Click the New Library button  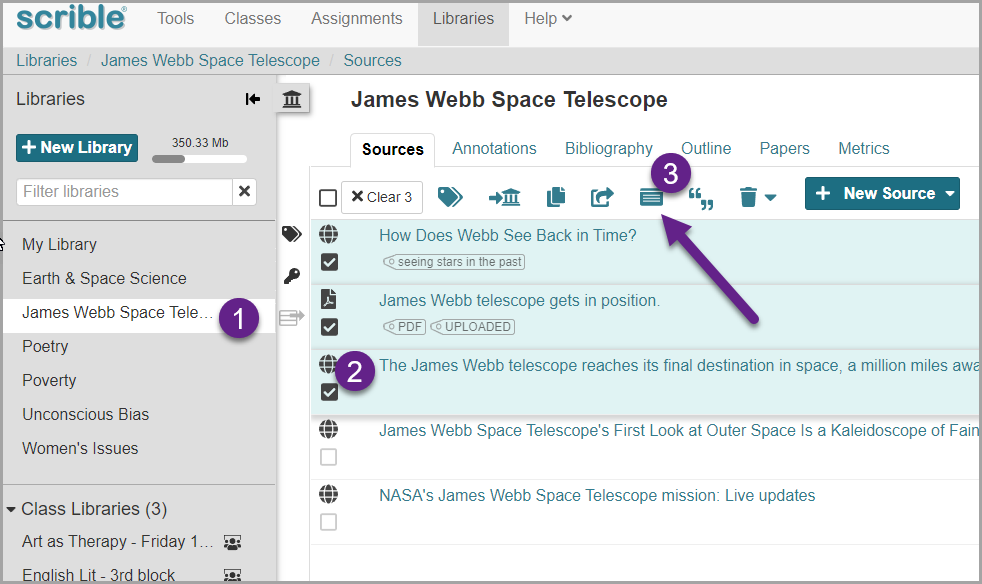click(77, 148)
